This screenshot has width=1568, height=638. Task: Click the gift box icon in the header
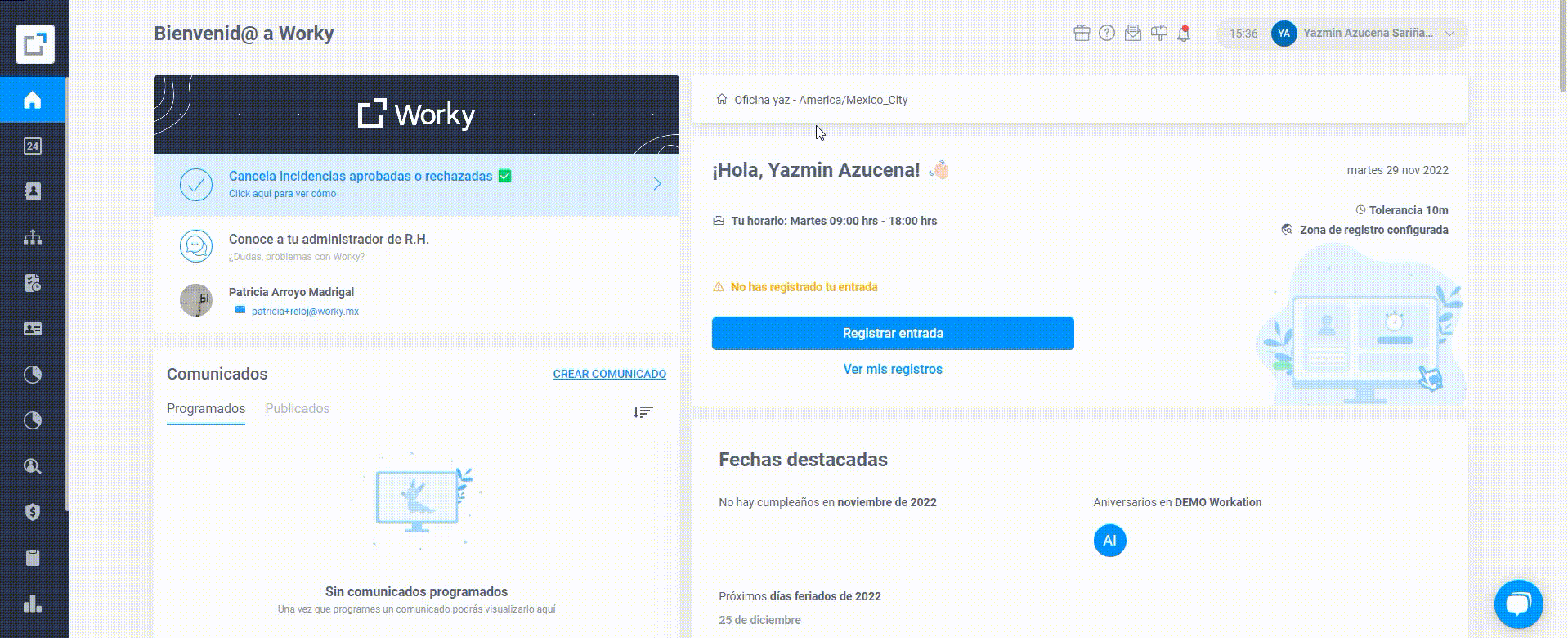coord(1082,33)
